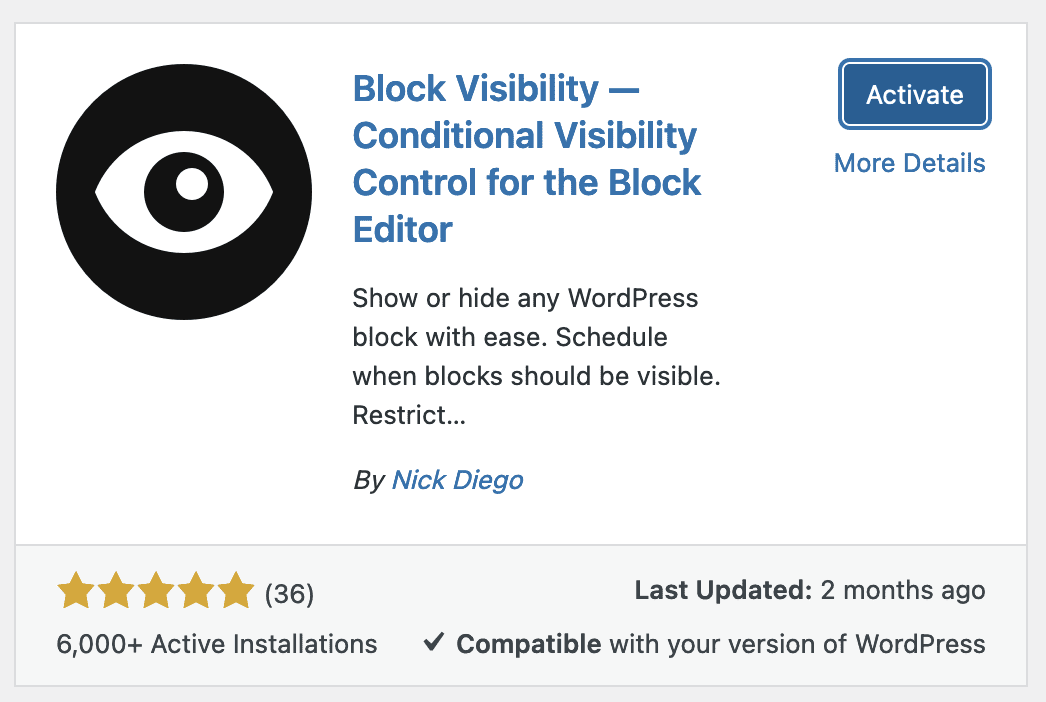Image resolution: width=1046 pixels, height=702 pixels.
Task: Click the 'Last Updated:' label
Action: [x=723, y=590]
